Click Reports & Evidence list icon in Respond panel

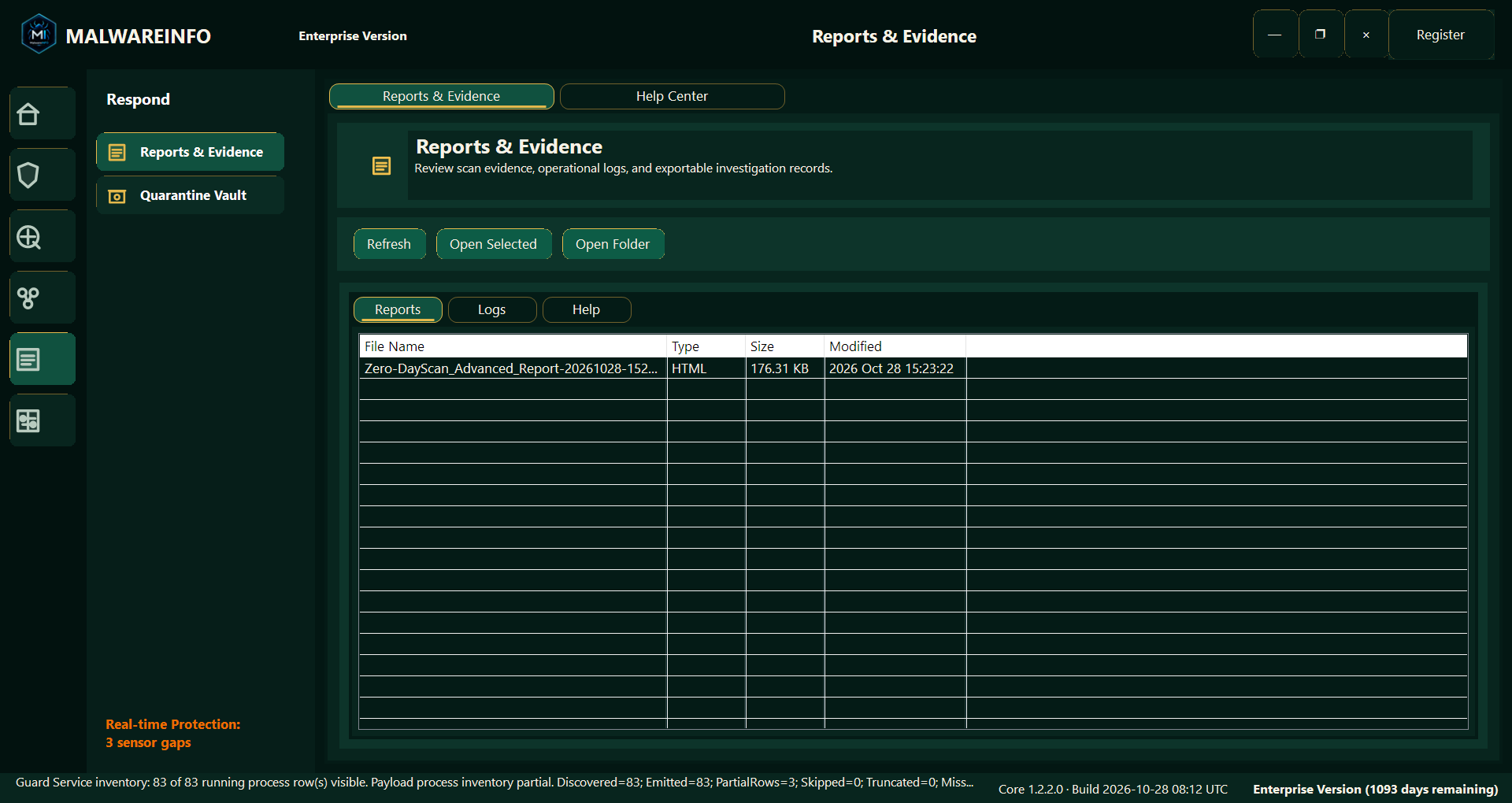117,152
